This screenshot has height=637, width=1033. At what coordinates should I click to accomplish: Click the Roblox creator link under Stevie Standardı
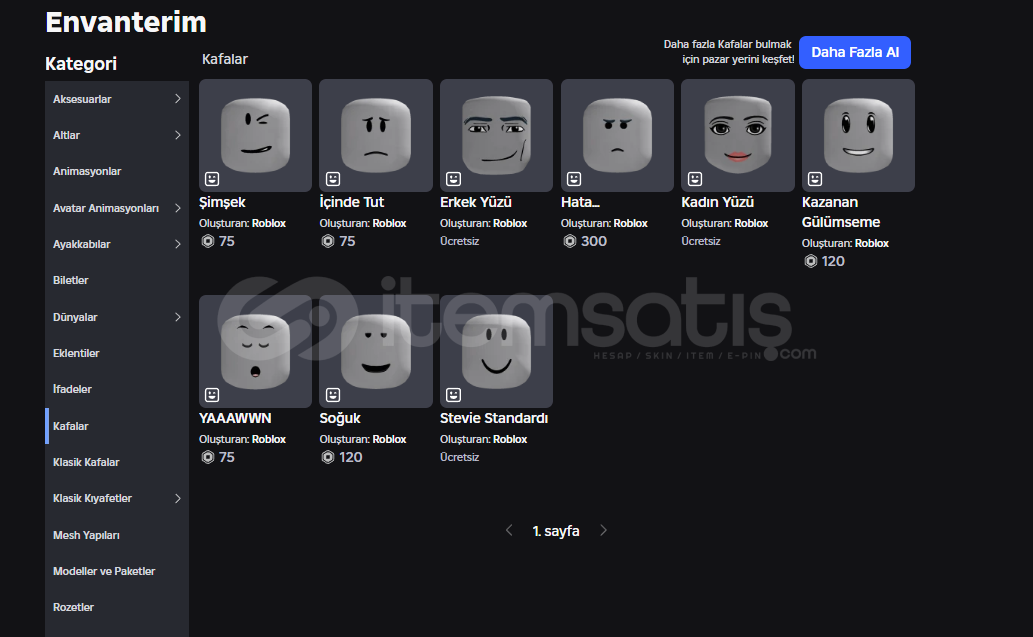point(510,439)
